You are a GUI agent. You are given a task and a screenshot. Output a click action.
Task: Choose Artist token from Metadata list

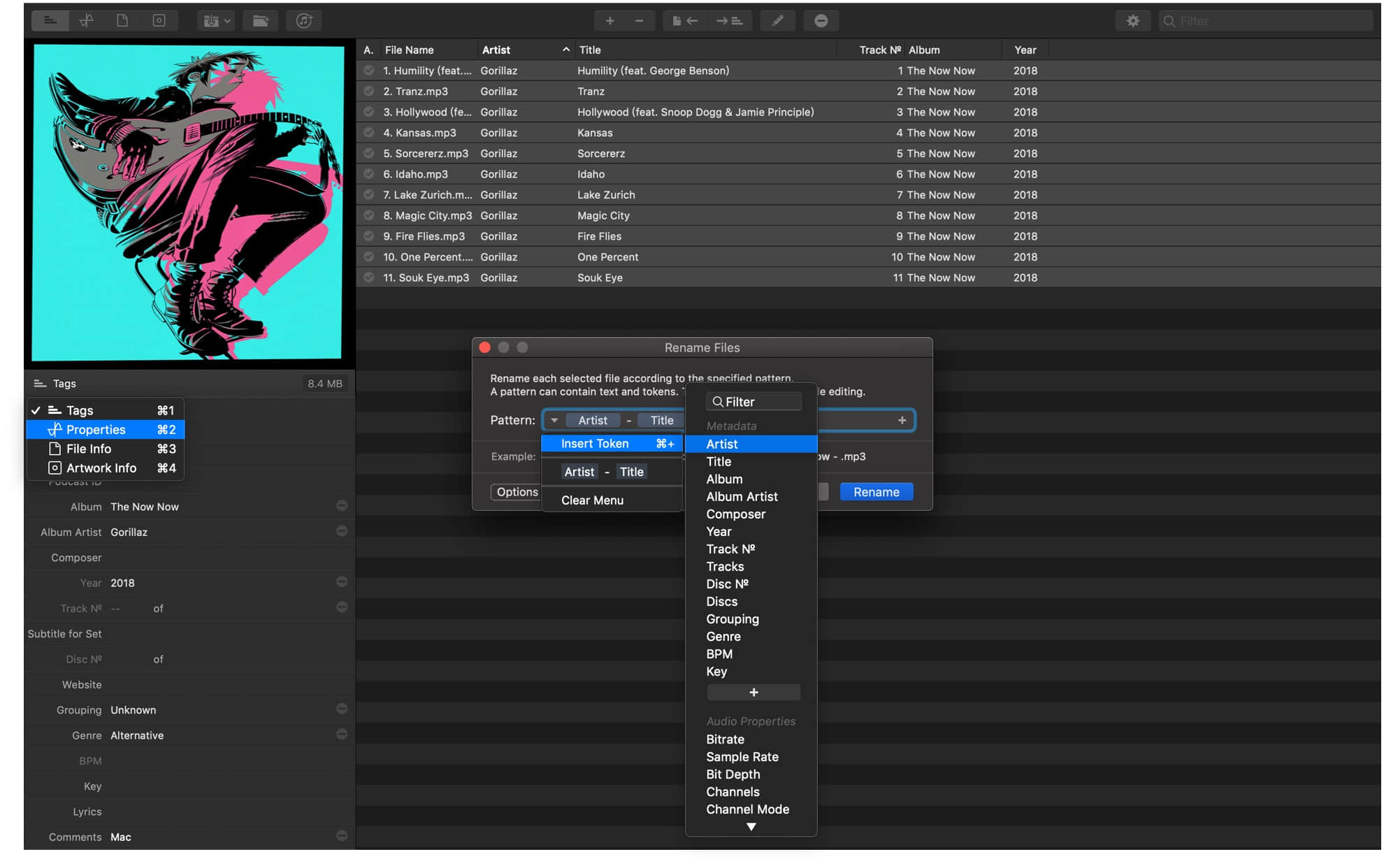coord(751,444)
